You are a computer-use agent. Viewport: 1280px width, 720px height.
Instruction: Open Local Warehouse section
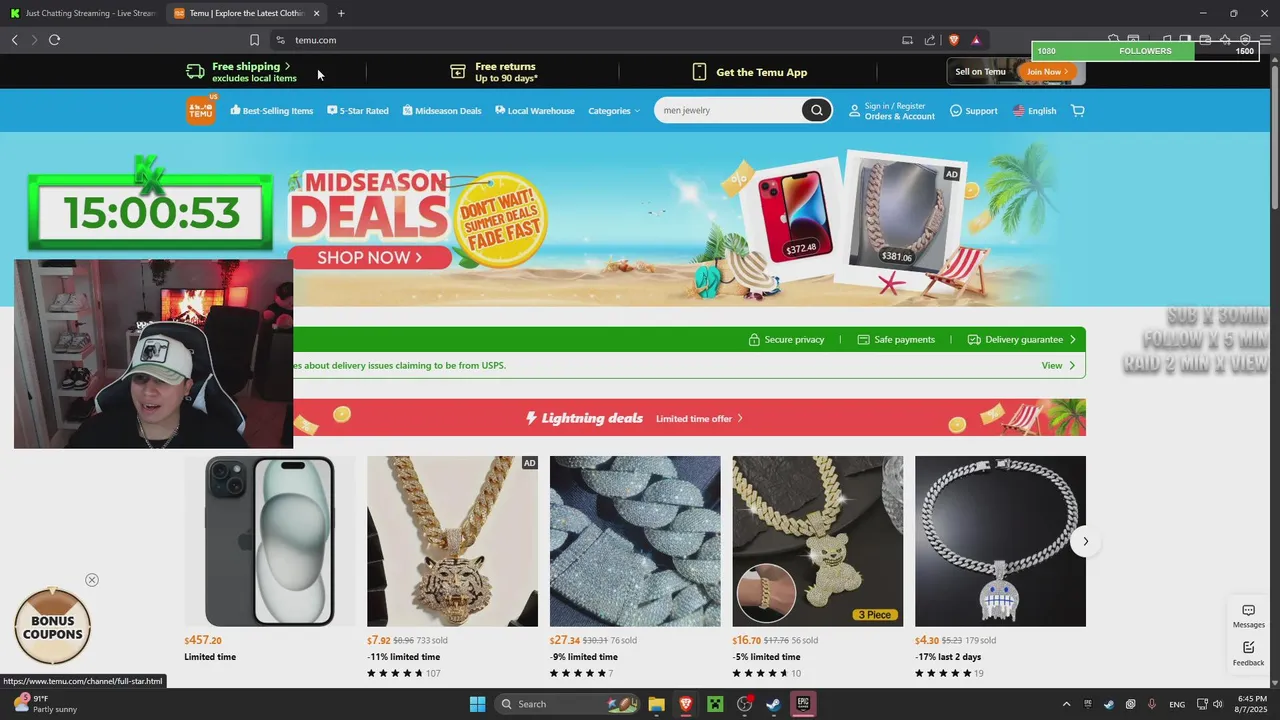point(535,111)
